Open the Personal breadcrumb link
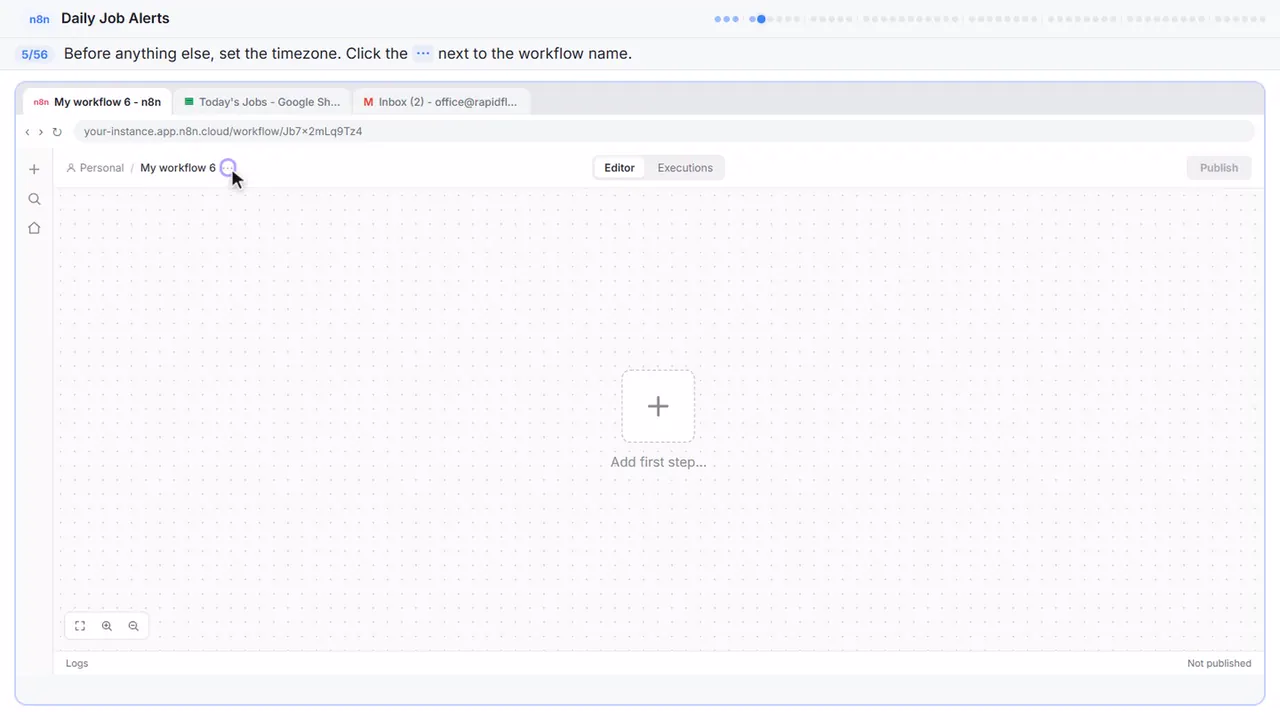 tap(95, 168)
